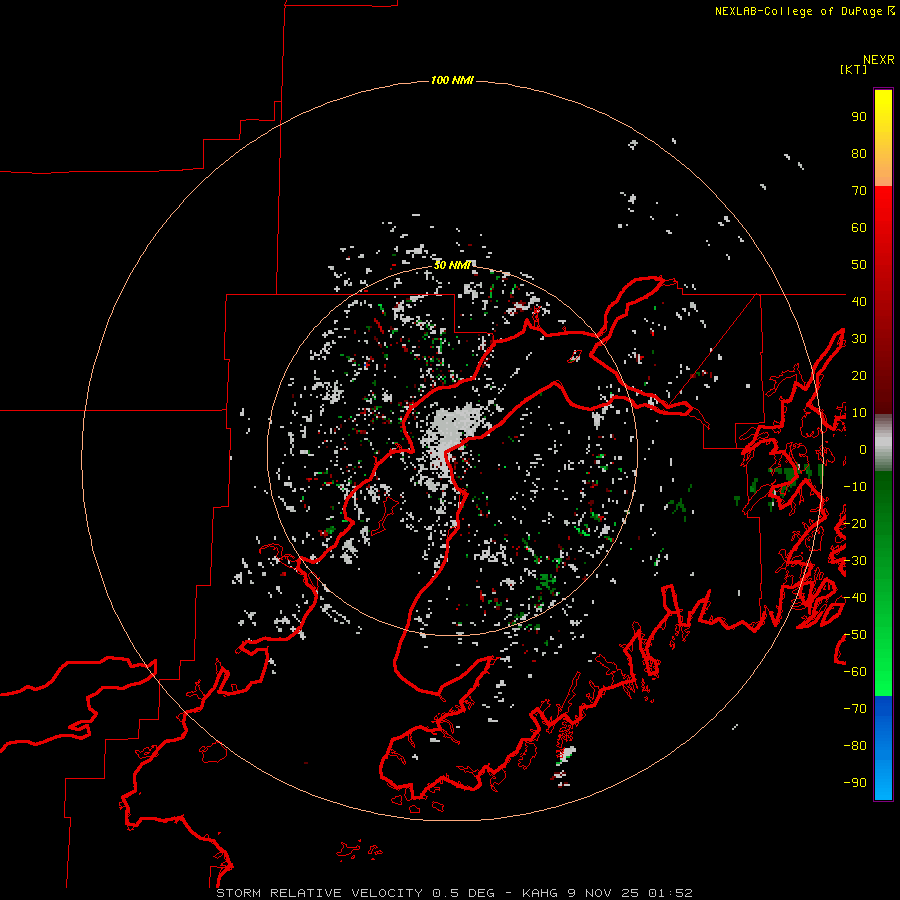
Task: Click the STORM RELATIVE VELOCITY caption text
Action: pyautogui.click(x=319, y=893)
